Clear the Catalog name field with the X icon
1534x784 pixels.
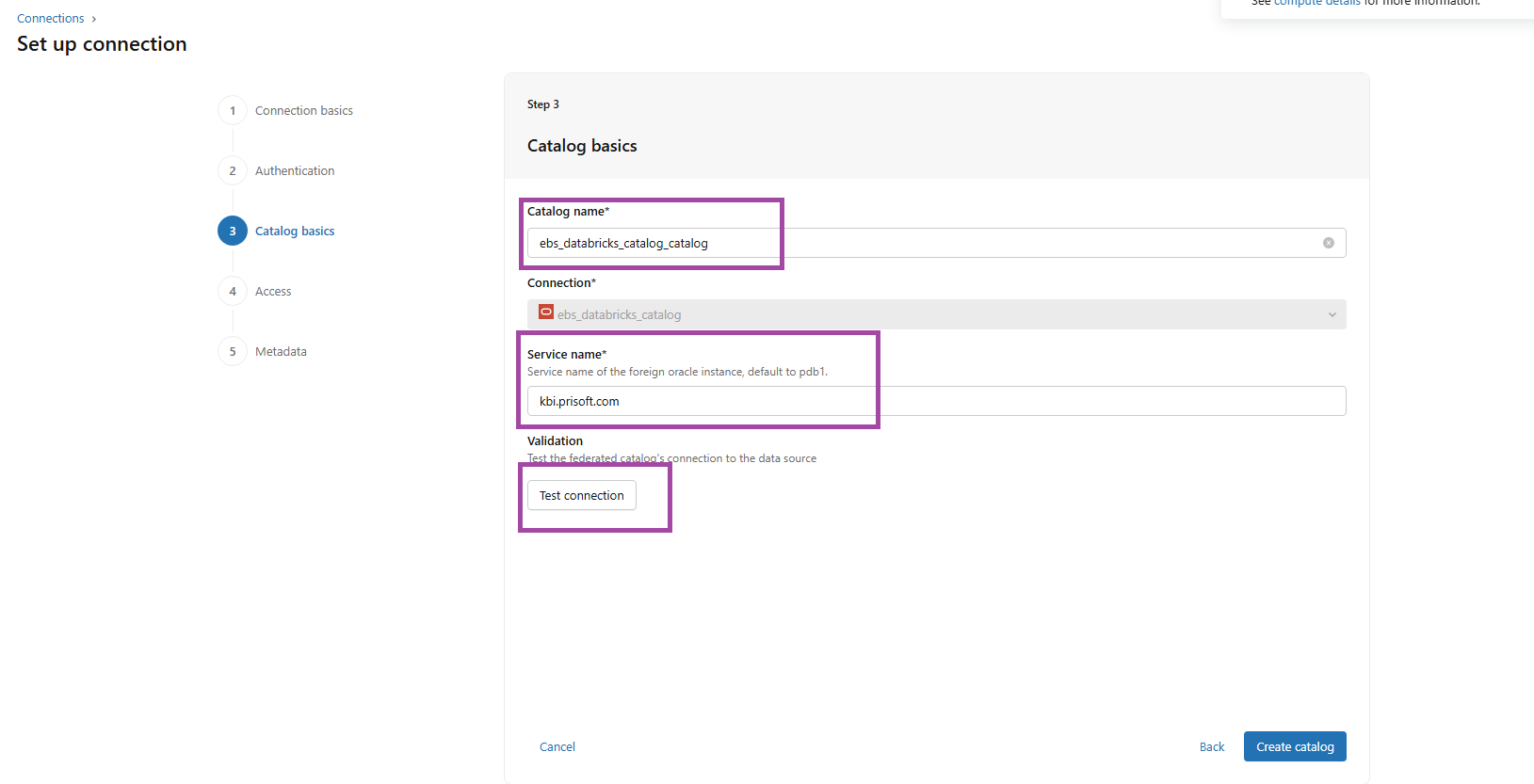click(1328, 243)
